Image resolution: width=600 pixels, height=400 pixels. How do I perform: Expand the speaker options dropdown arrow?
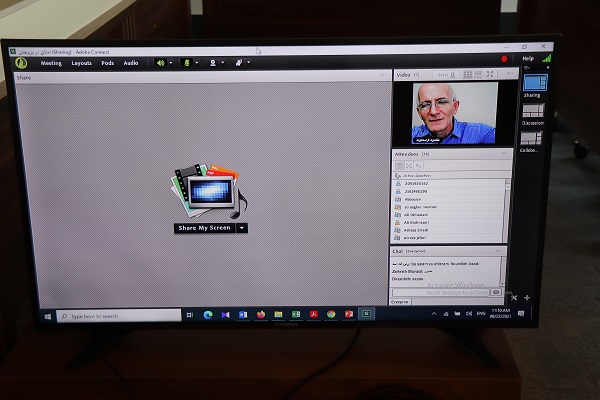pyautogui.click(x=170, y=62)
